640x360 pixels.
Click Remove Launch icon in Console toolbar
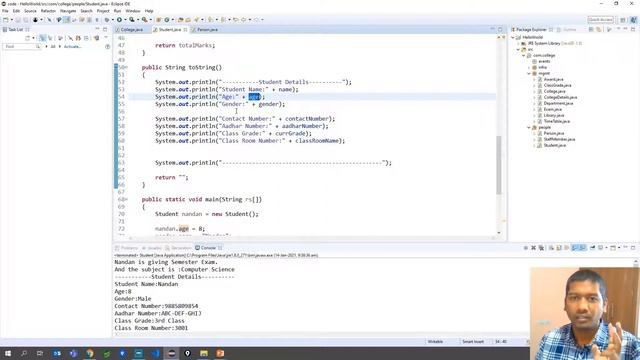(533, 248)
